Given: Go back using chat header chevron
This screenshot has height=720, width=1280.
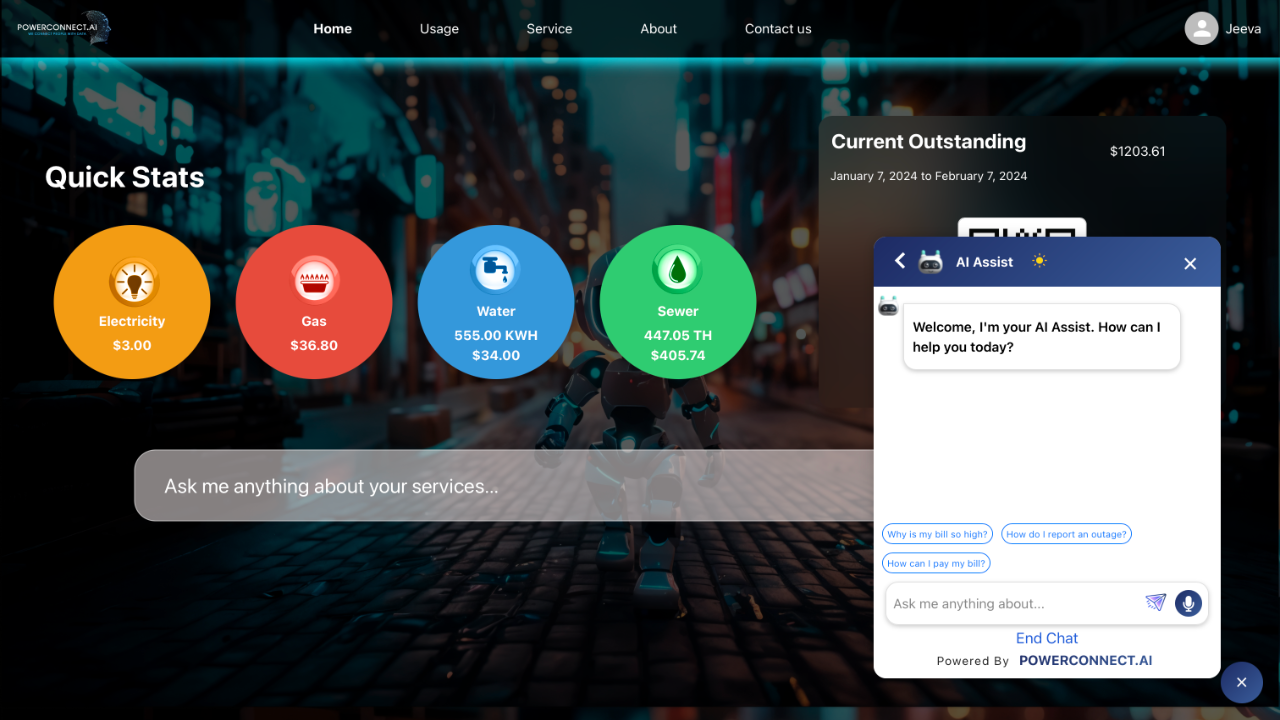Looking at the screenshot, I should tap(900, 261).
